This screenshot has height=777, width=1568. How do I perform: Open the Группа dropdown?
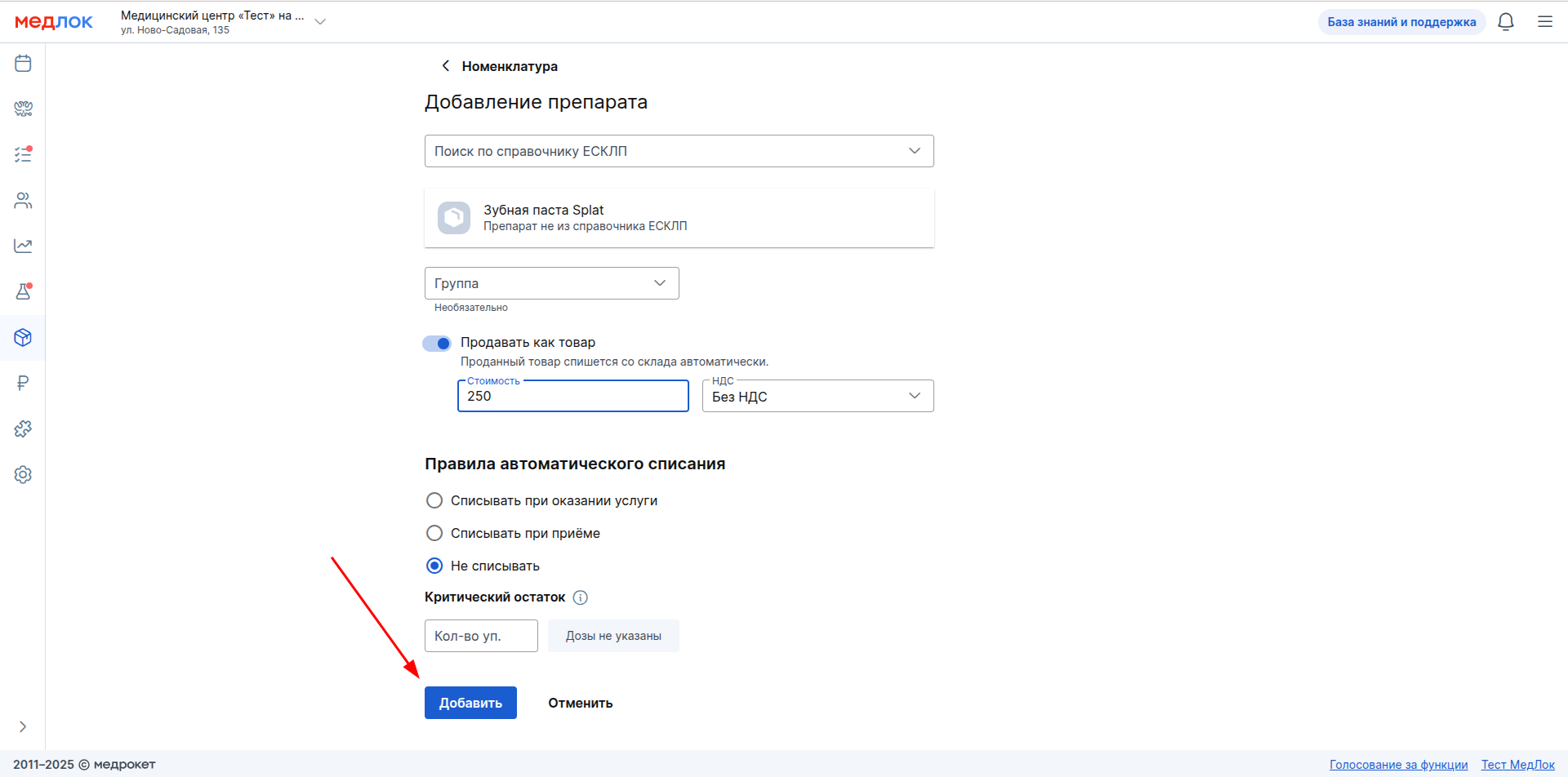point(551,283)
